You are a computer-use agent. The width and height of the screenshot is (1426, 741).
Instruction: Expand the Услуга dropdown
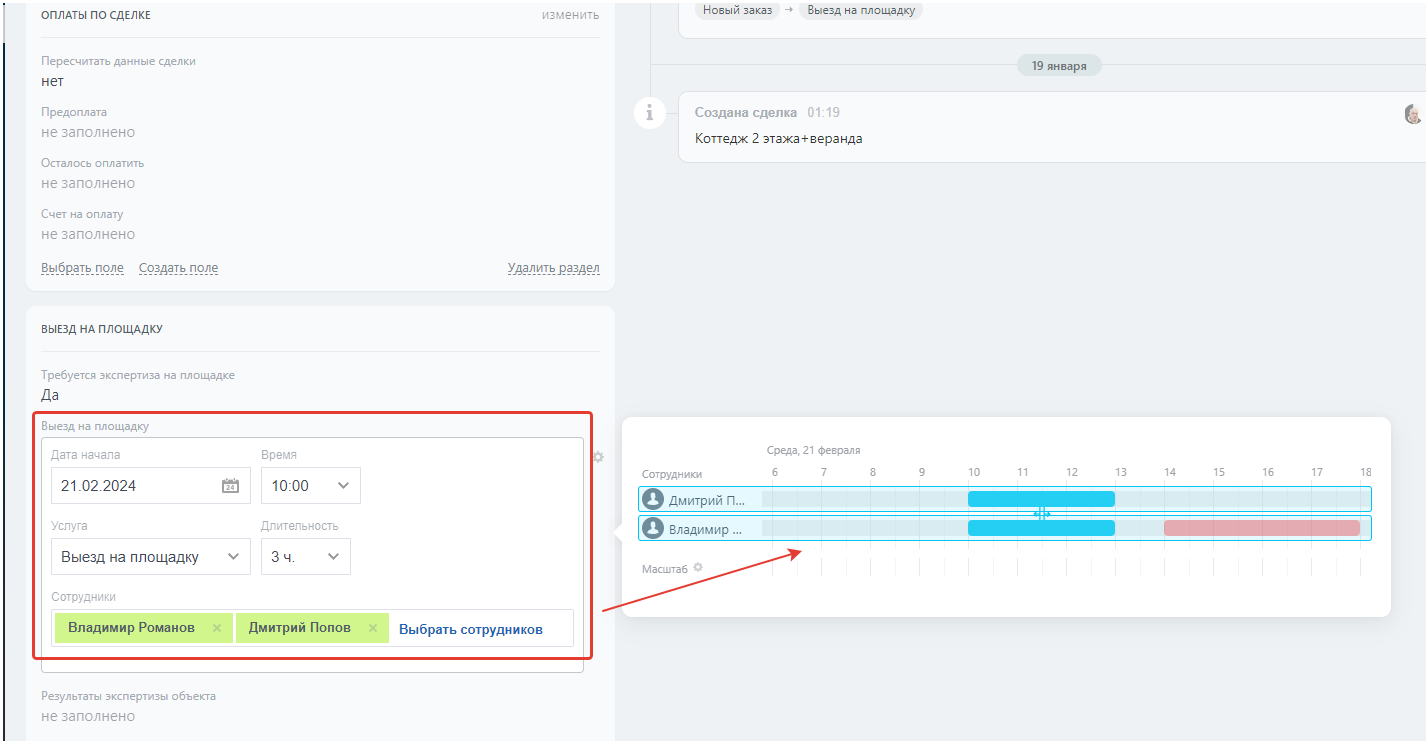[x=150, y=557]
